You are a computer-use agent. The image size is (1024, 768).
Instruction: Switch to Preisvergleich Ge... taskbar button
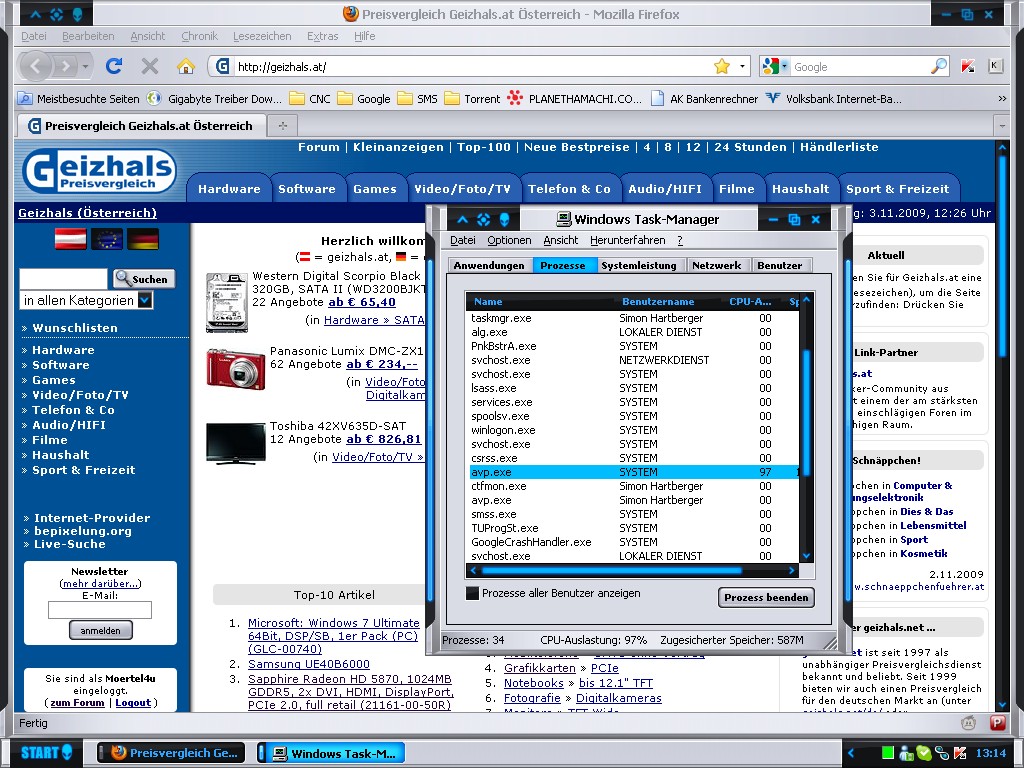pyautogui.click(x=171, y=753)
